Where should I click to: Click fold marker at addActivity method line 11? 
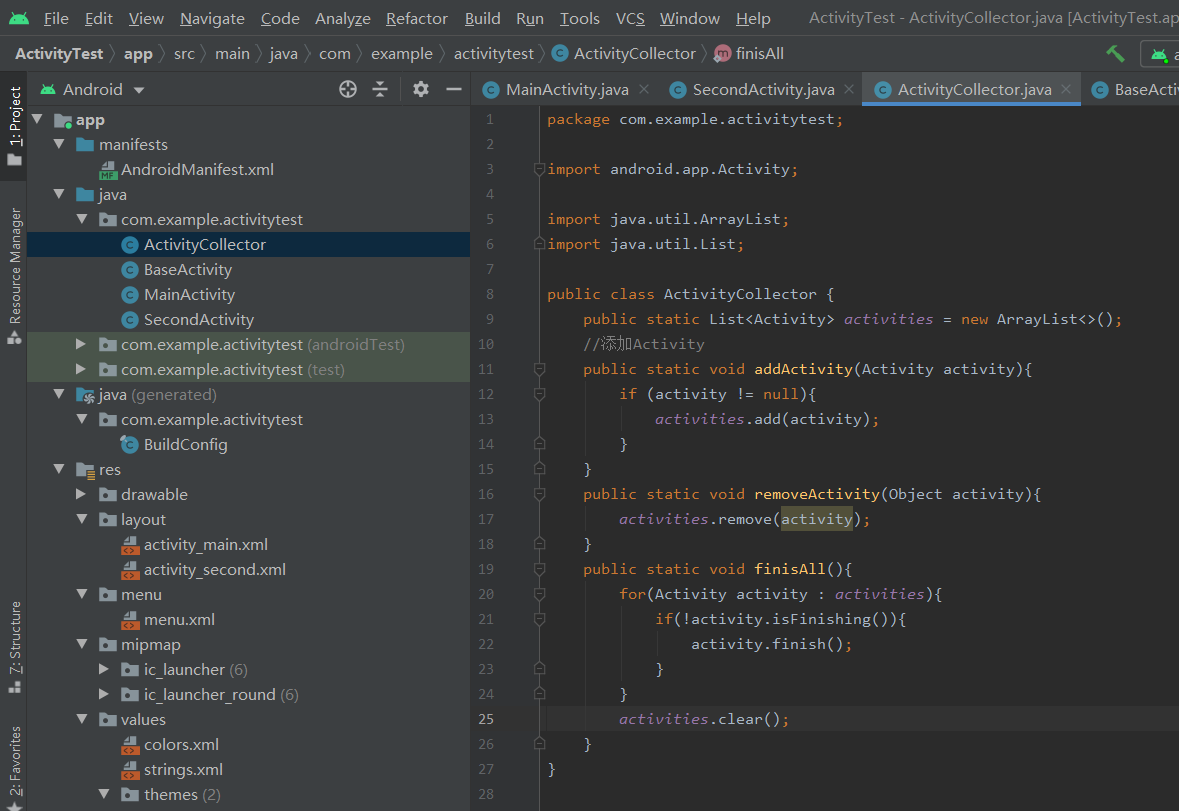(539, 369)
